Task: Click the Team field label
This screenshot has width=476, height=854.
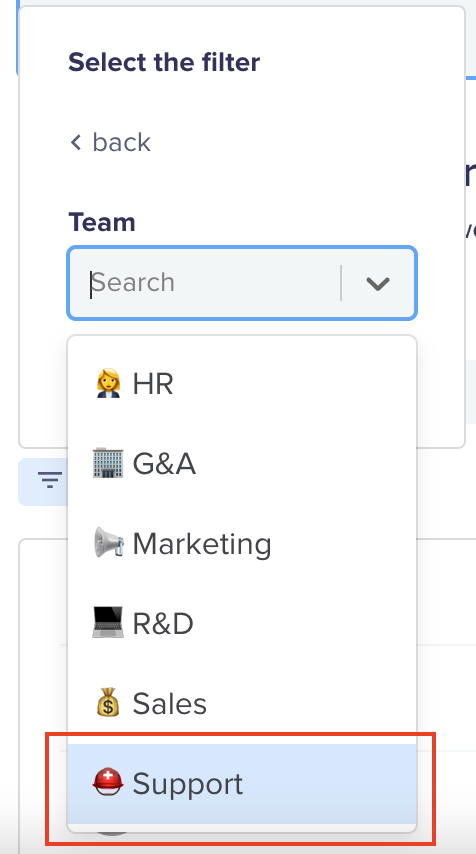Action: click(x=102, y=222)
